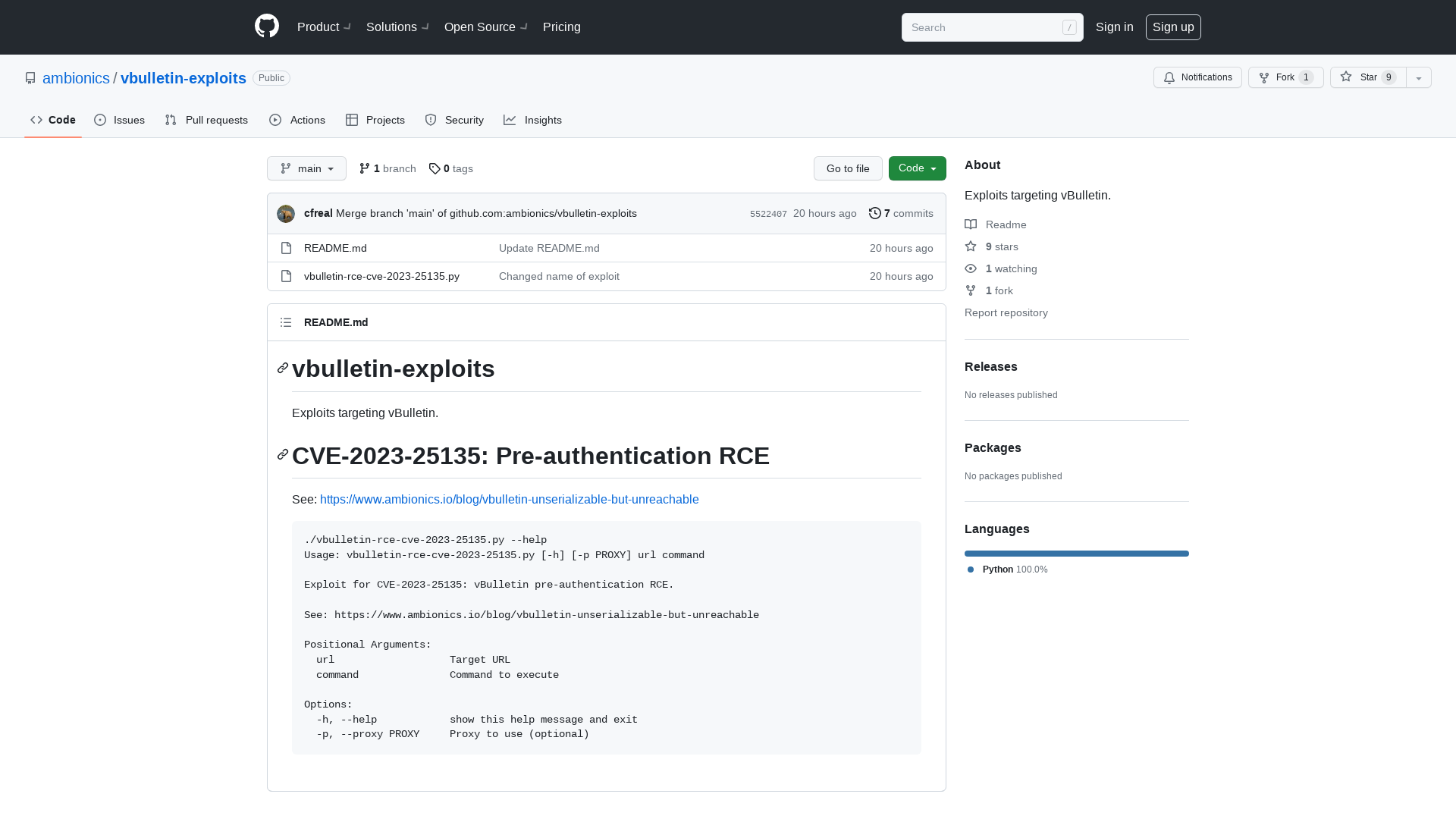Open the ambionics owner profile link
The width and height of the screenshot is (1456, 819).
tap(76, 78)
